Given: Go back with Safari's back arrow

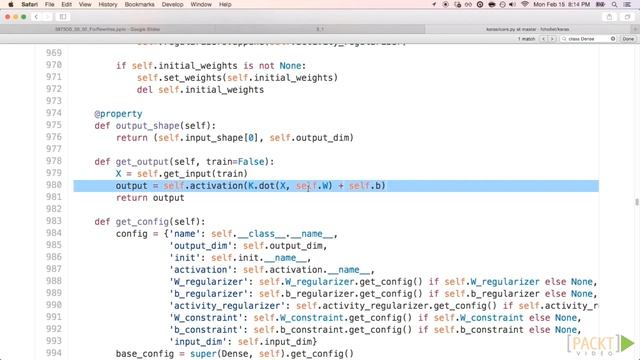Looking at the screenshot, I should tap(36, 17).
